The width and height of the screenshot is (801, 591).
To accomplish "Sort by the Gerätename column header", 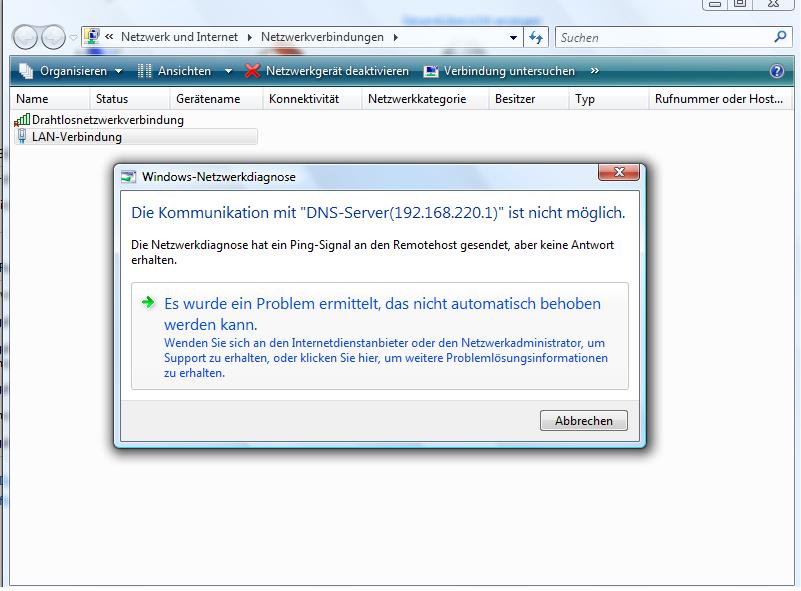I will pyautogui.click(x=216, y=99).
